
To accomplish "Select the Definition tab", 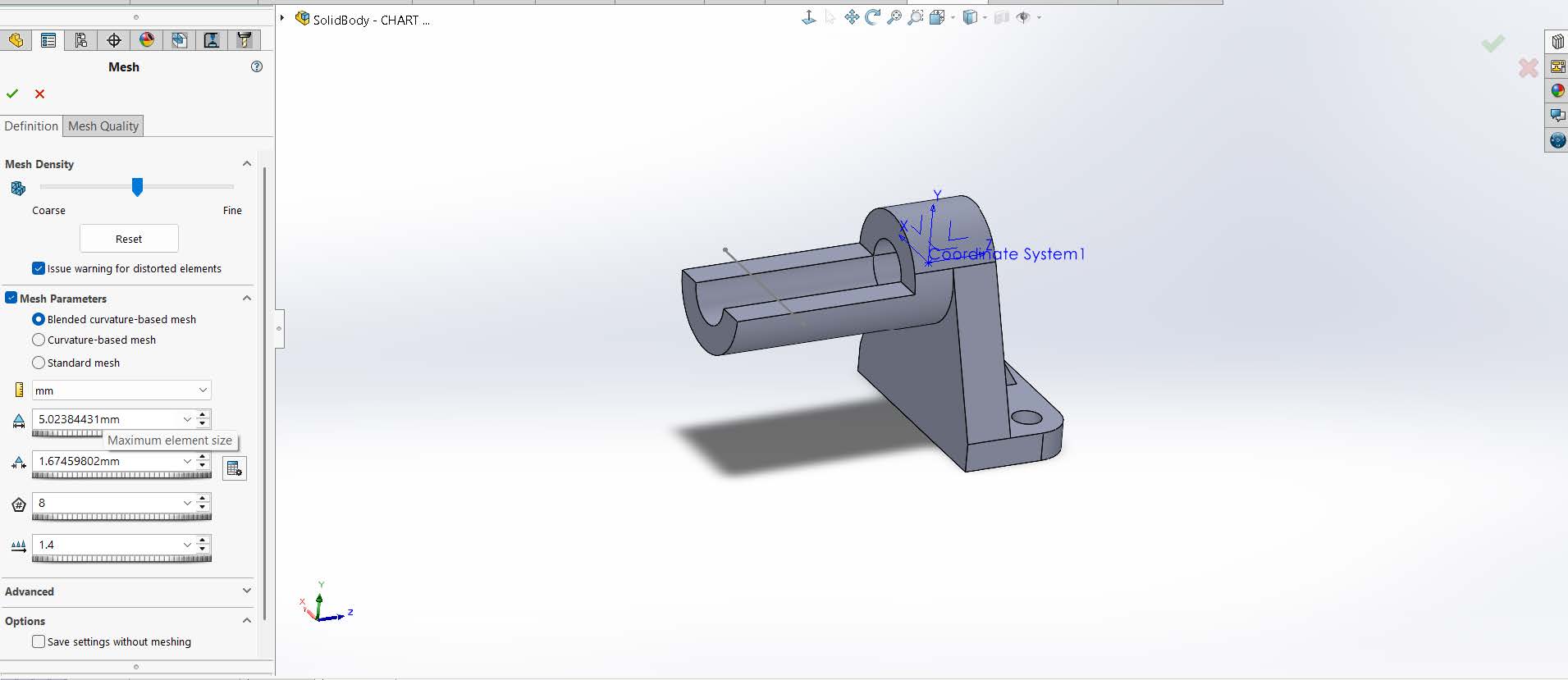I will click(x=31, y=126).
